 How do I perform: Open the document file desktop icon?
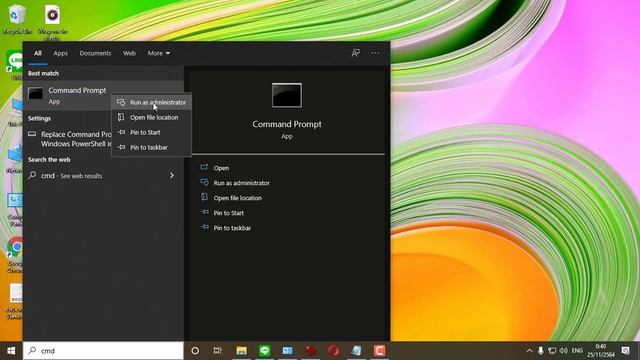16,301
